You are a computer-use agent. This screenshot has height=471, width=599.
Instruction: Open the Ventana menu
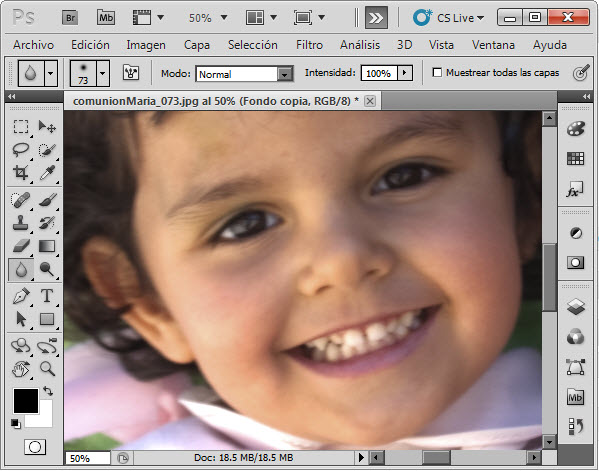[493, 45]
